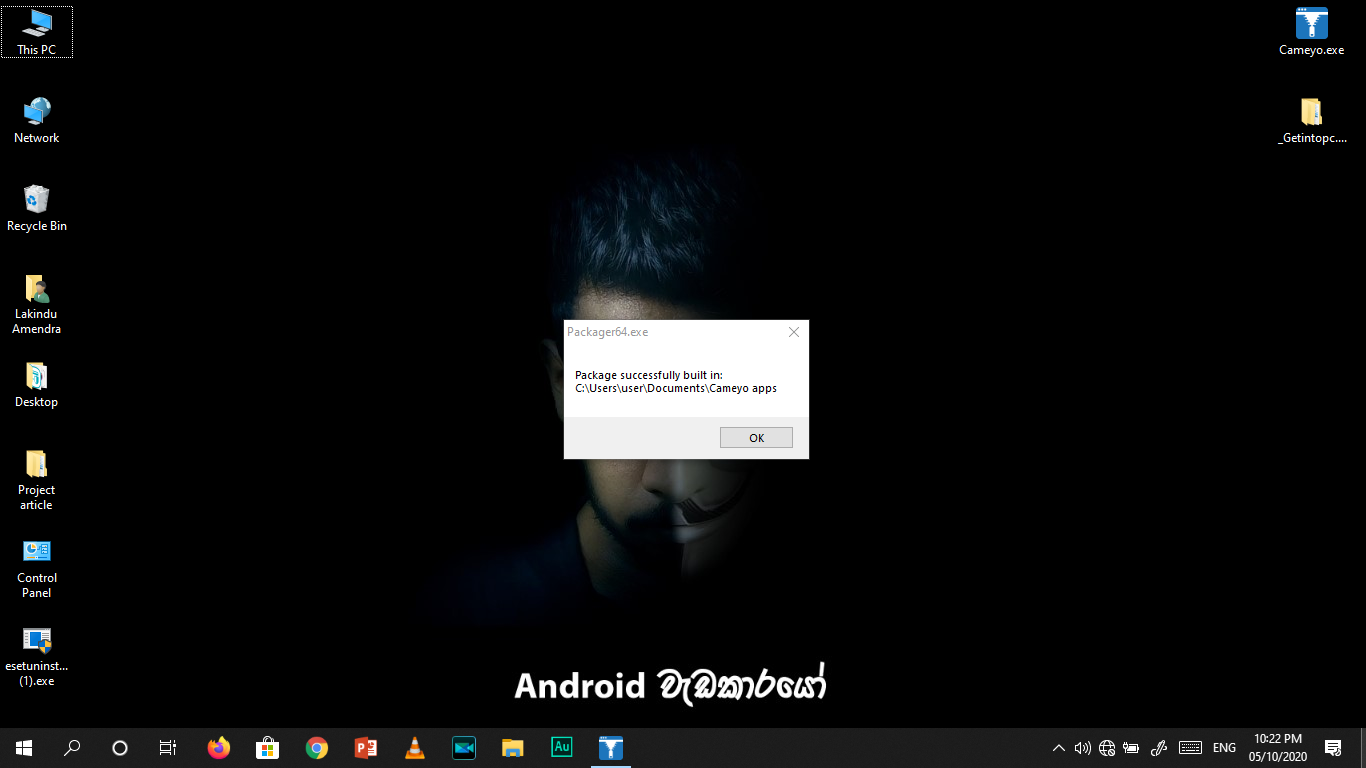The image size is (1366, 768).
Task: Open PowerPoint from the taskbar
Action: point(365,748)
